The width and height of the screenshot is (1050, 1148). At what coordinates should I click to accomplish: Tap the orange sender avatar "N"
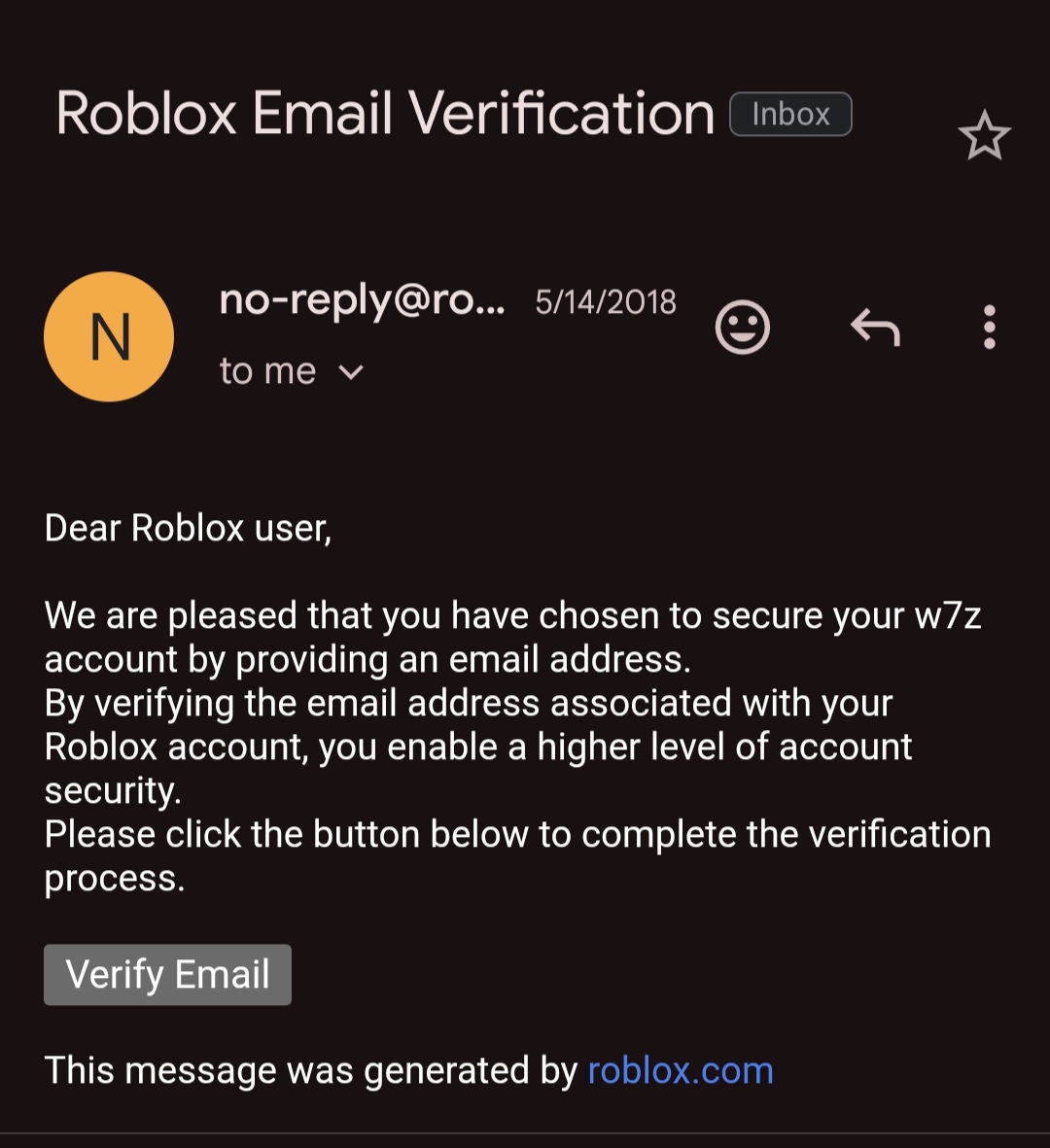[x=109, y=336]
